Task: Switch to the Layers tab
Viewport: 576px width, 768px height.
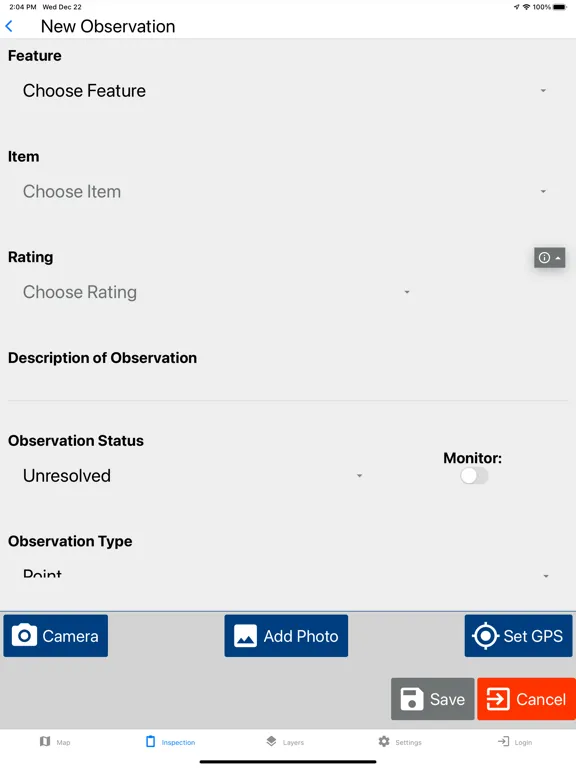Action: click(x=285, y=742)
